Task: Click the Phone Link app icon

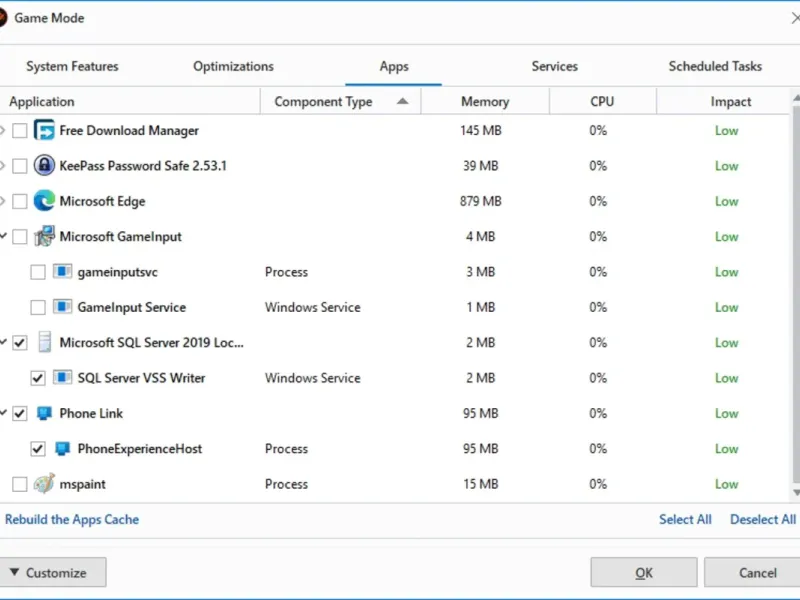Action: pos(44,413)
